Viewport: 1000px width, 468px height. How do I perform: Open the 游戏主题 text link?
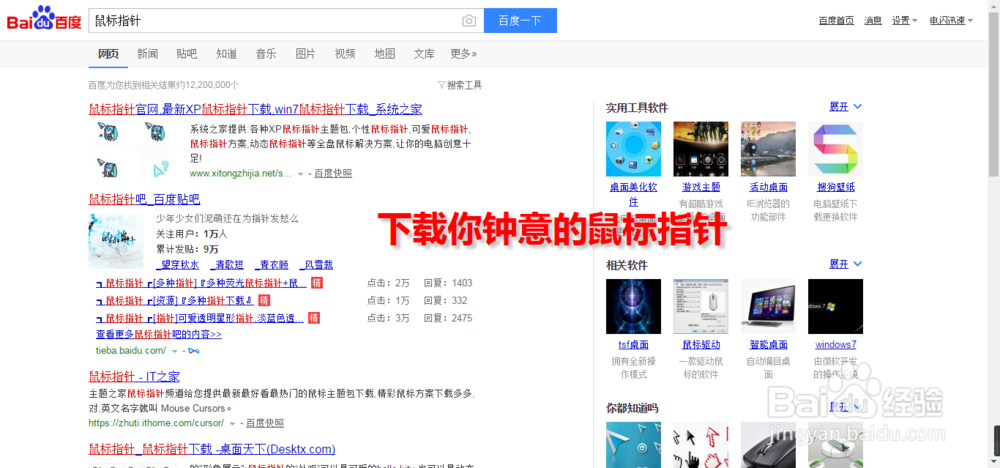[701, 187]
